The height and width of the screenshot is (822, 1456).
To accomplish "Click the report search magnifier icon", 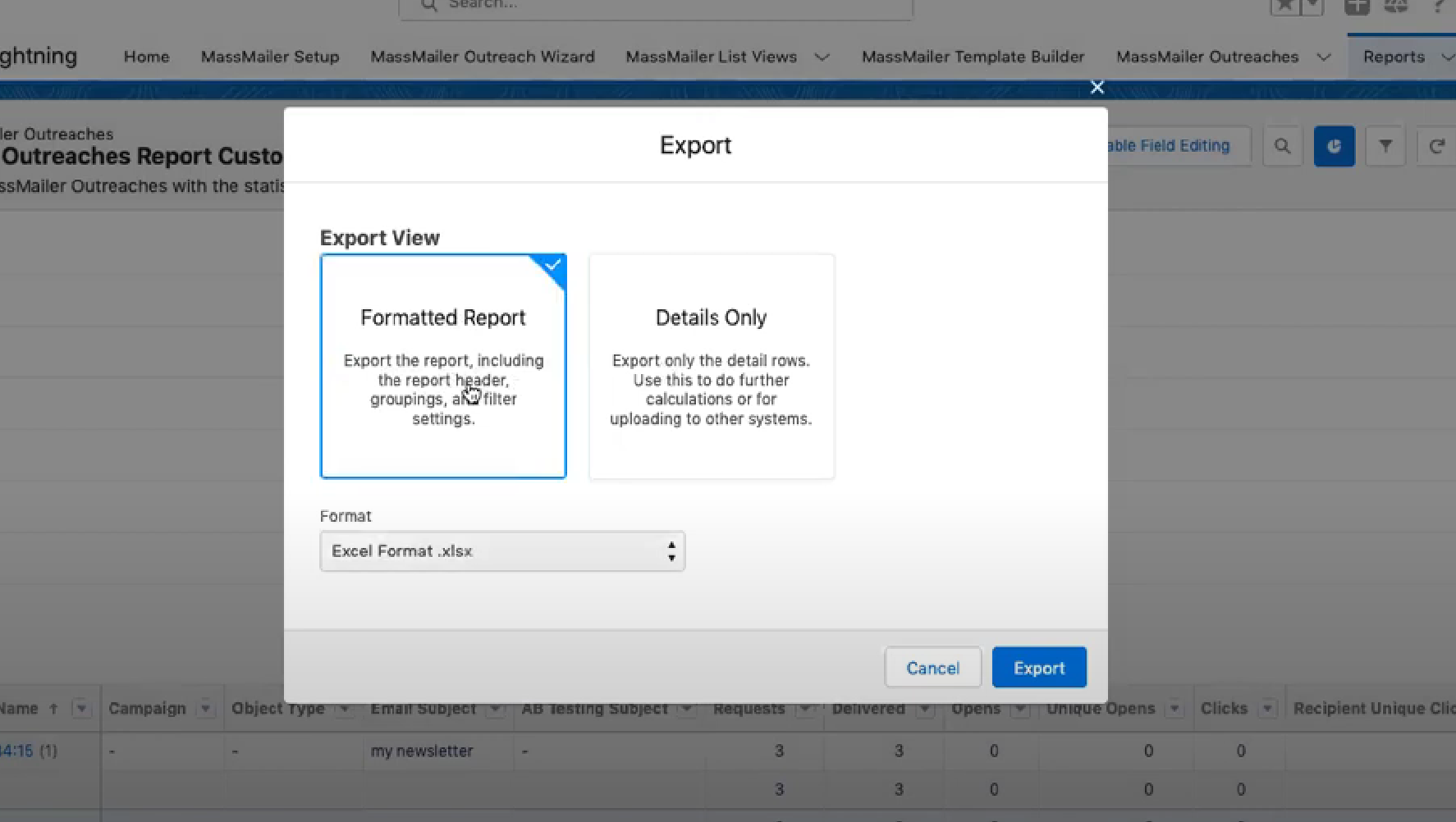I will click(x=1282, y=146).
